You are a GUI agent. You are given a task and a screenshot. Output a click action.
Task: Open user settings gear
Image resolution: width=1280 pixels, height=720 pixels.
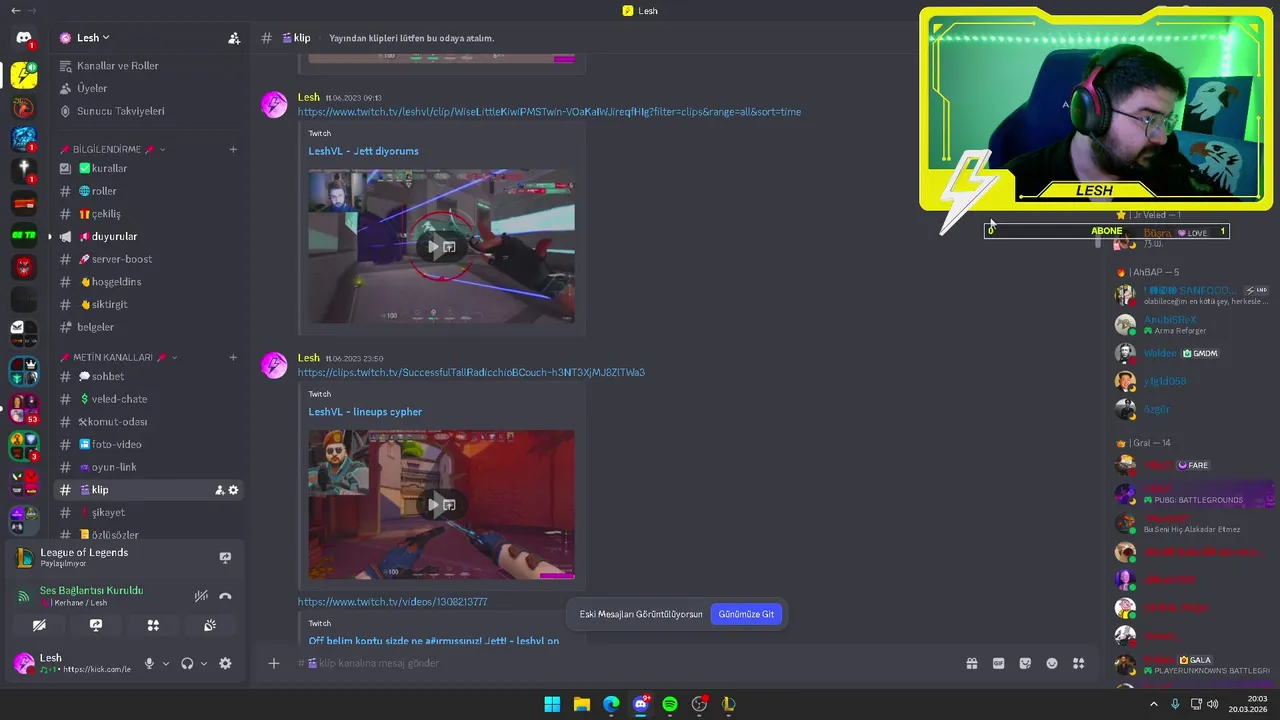point(225,663)
